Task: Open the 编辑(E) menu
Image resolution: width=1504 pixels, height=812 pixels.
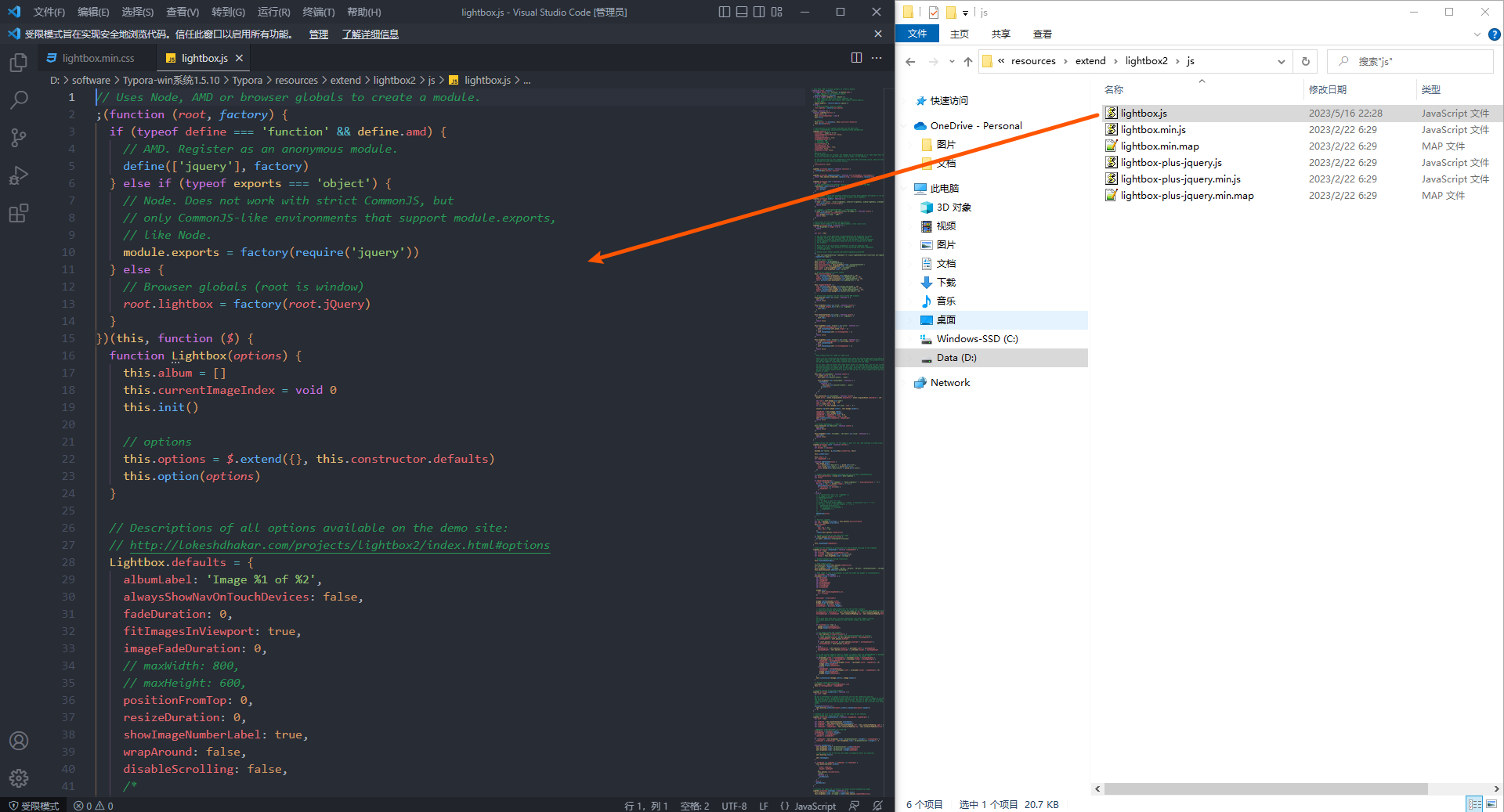Action: coord(93,12)
